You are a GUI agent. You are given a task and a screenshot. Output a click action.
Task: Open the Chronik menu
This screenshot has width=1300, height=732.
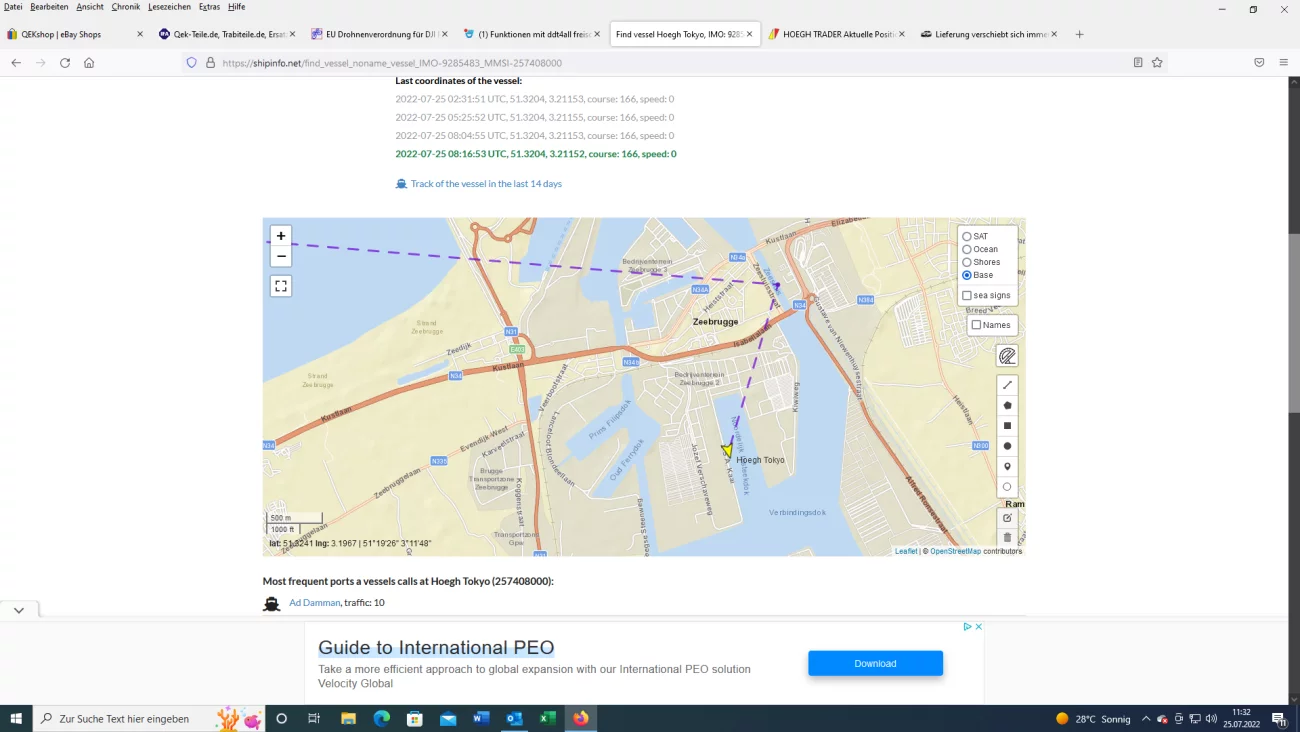126,7
